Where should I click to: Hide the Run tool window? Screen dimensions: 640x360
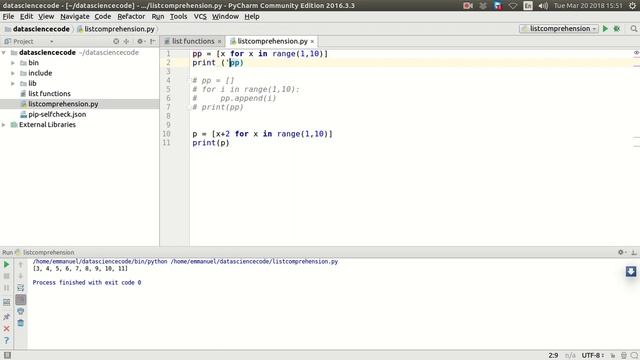[634, 252]
